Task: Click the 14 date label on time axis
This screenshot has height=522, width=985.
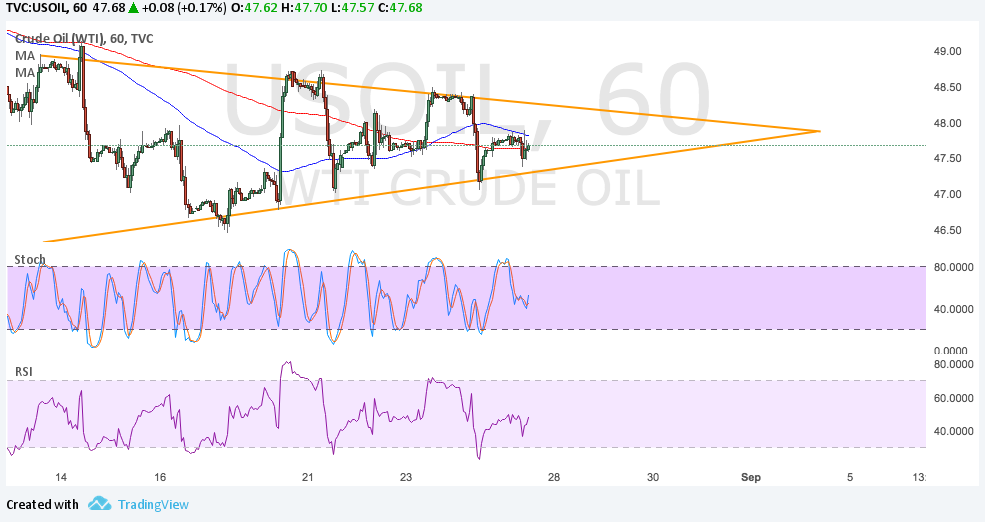Action: (x=60, y=477)
